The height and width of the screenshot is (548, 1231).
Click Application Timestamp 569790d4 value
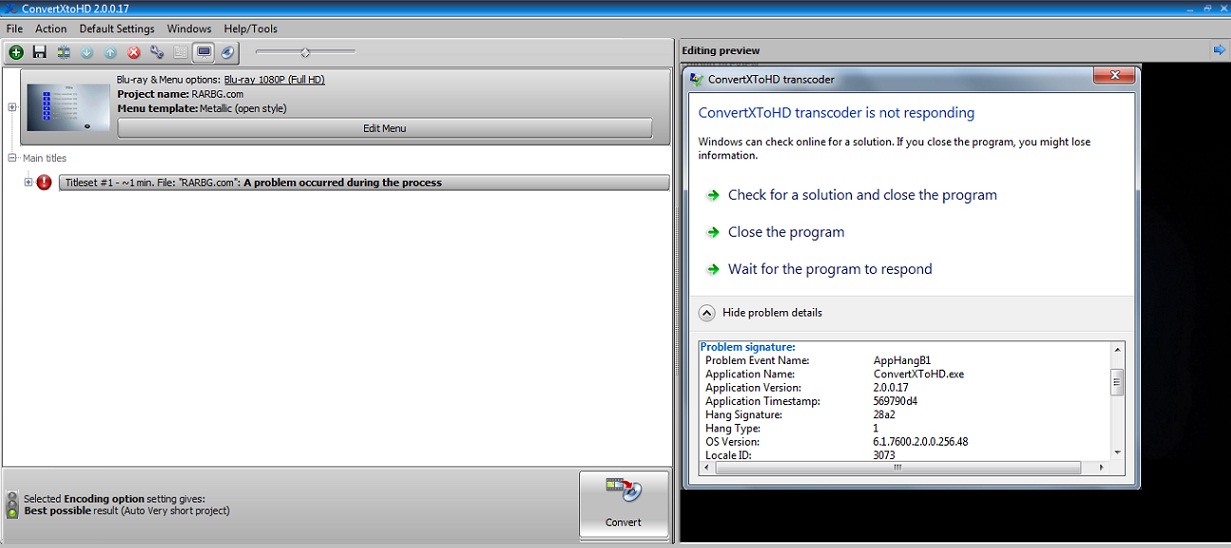tap(895, 401)
